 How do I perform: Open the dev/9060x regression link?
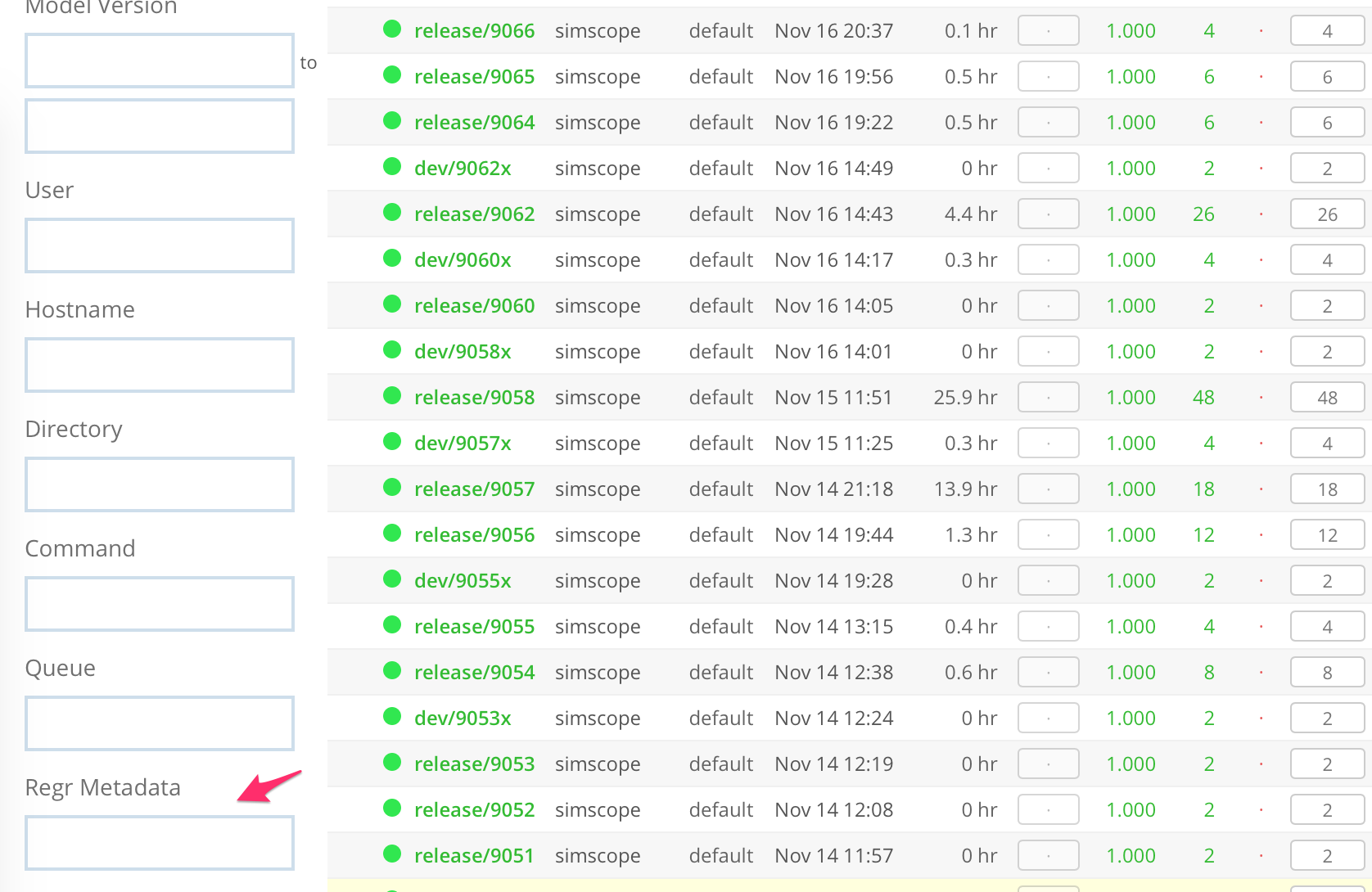pos(463,260)
